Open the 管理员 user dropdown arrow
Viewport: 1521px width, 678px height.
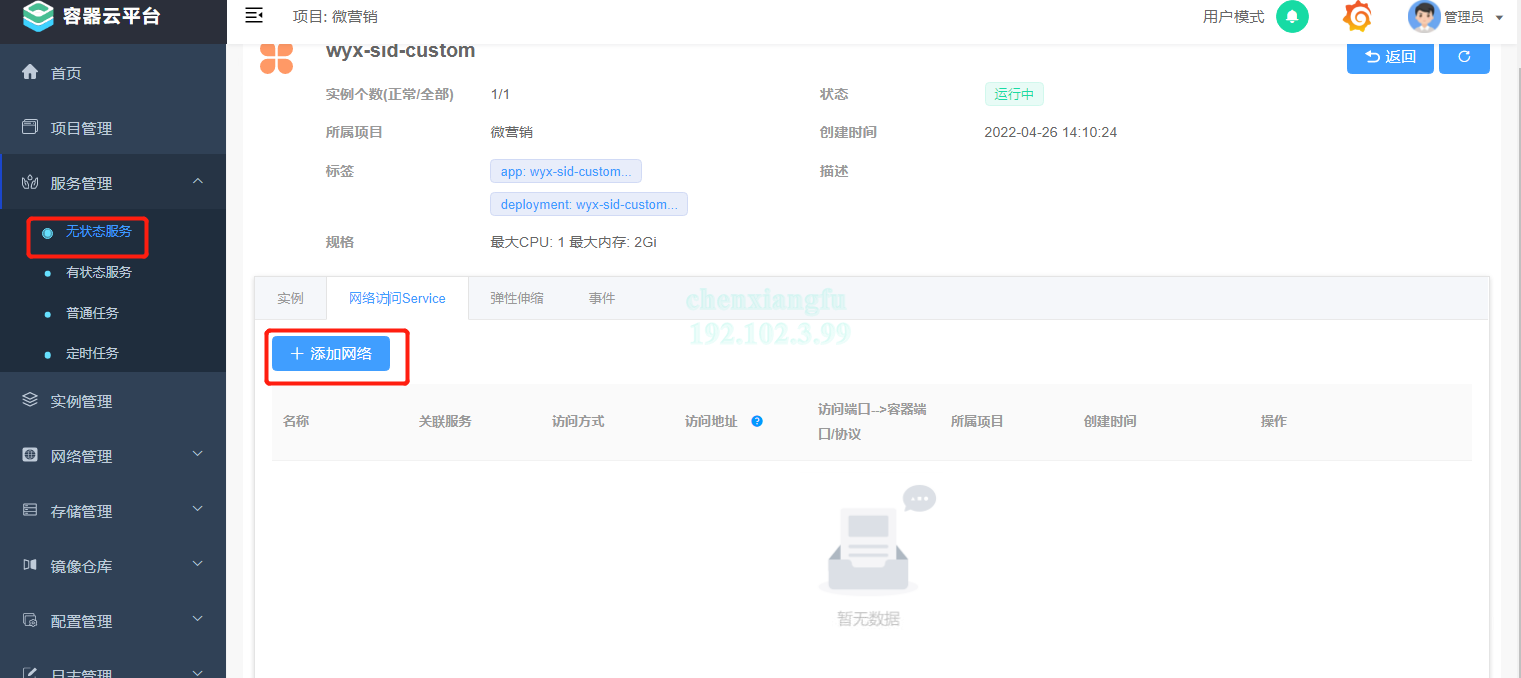(x=1499, y=18)
